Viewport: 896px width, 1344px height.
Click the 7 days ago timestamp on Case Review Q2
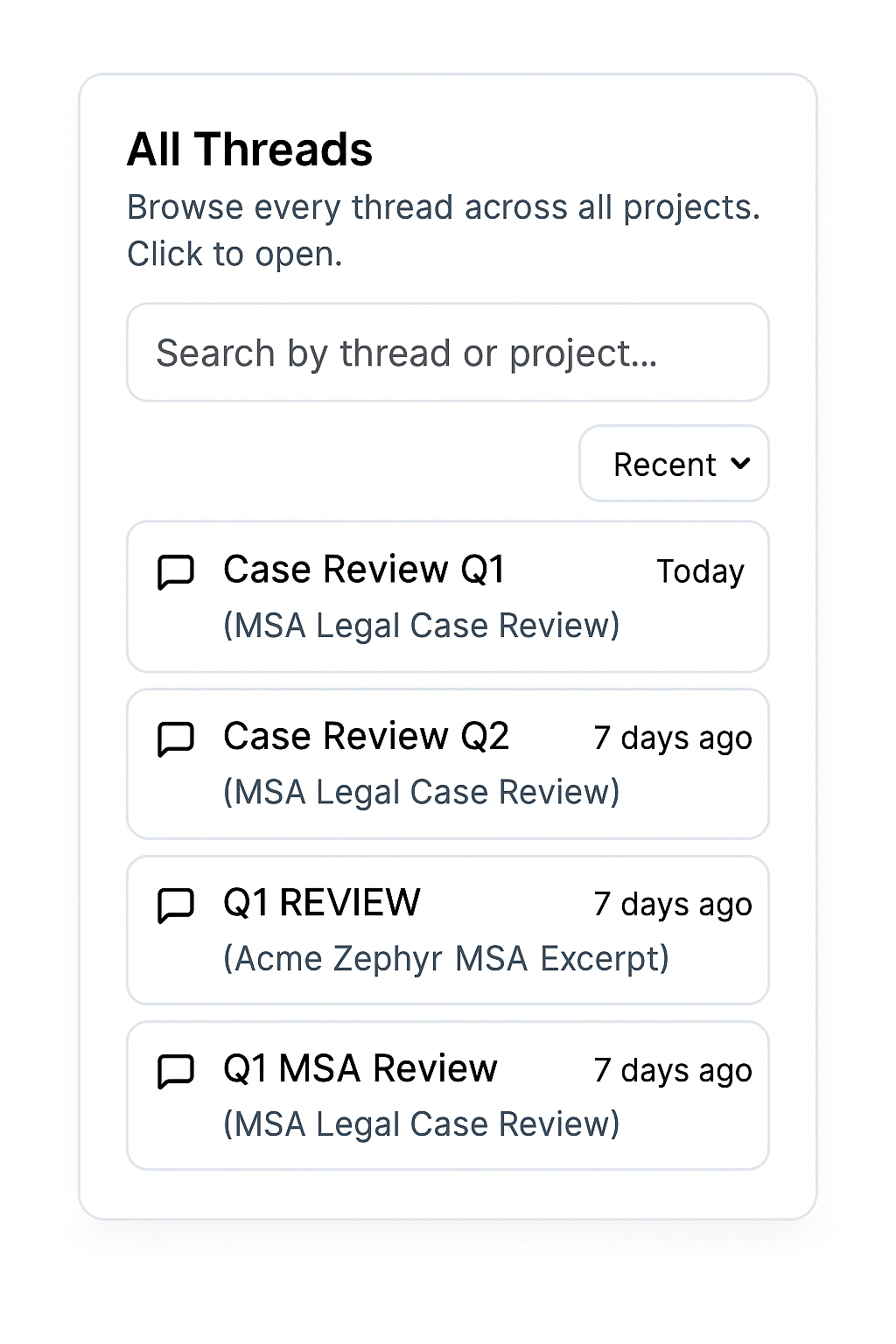(x=672, y=738)
